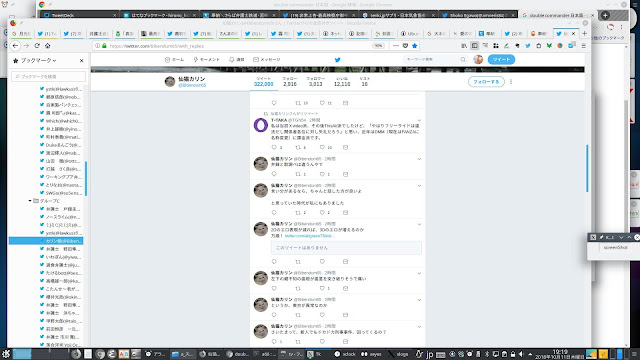Focus the ブックマークを検索 search field
640x360 pixels.
(49, 76)
